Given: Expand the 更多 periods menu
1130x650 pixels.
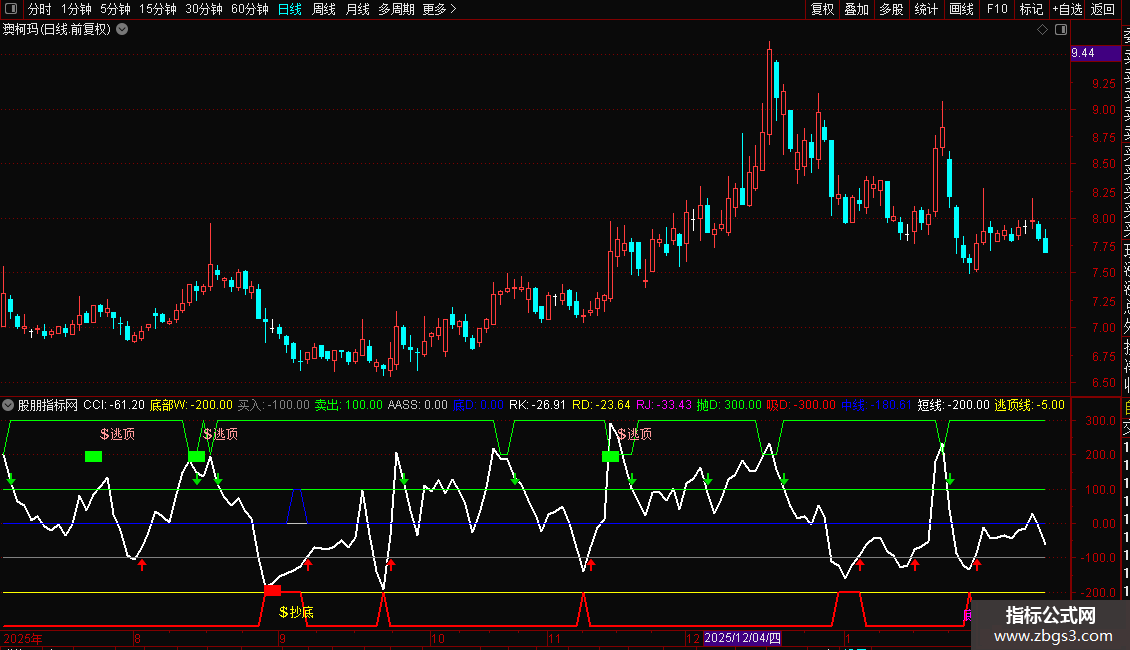Looking at the screenshot, I should [440, 9].
